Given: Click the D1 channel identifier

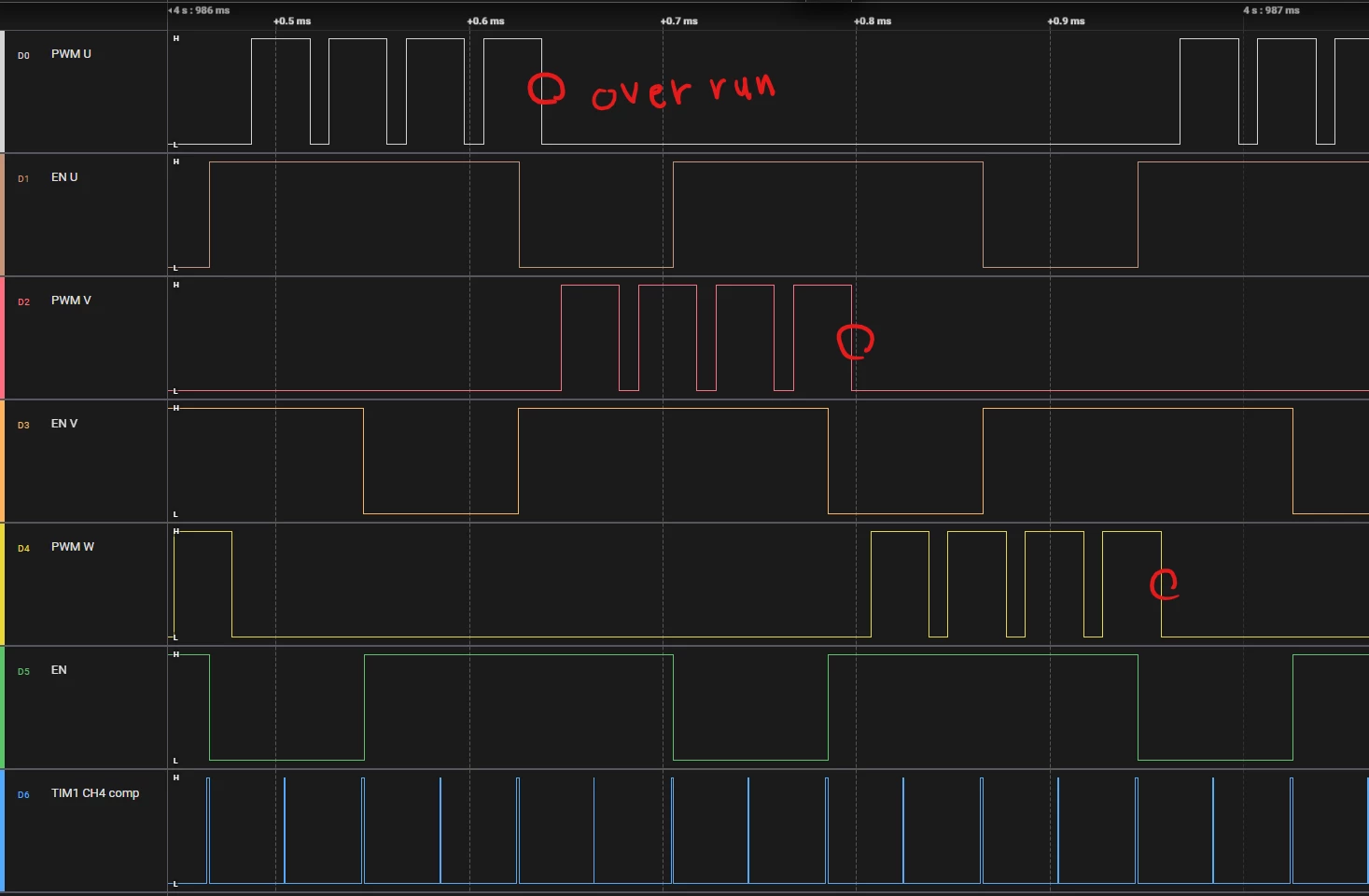Looking at the screenshot, I should pyautogui.click(x=23, y=179).
